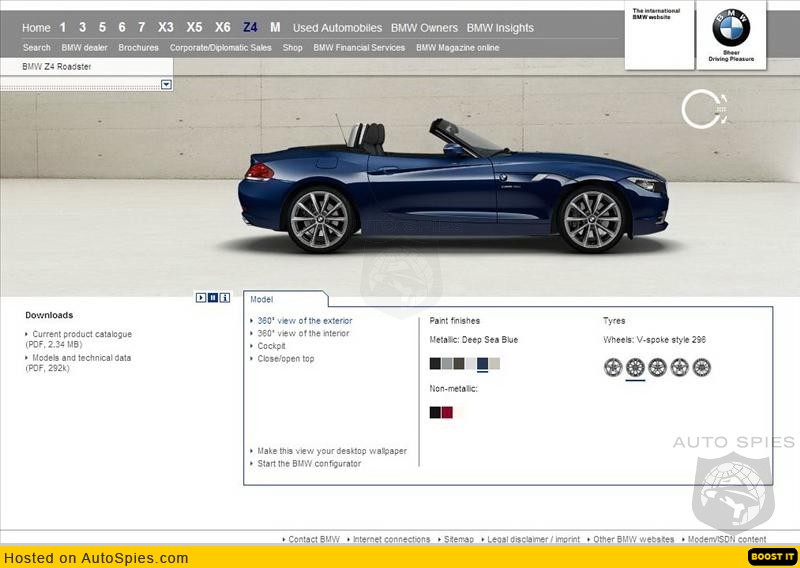Download the current product catalogue PDF

click(82, 335)
